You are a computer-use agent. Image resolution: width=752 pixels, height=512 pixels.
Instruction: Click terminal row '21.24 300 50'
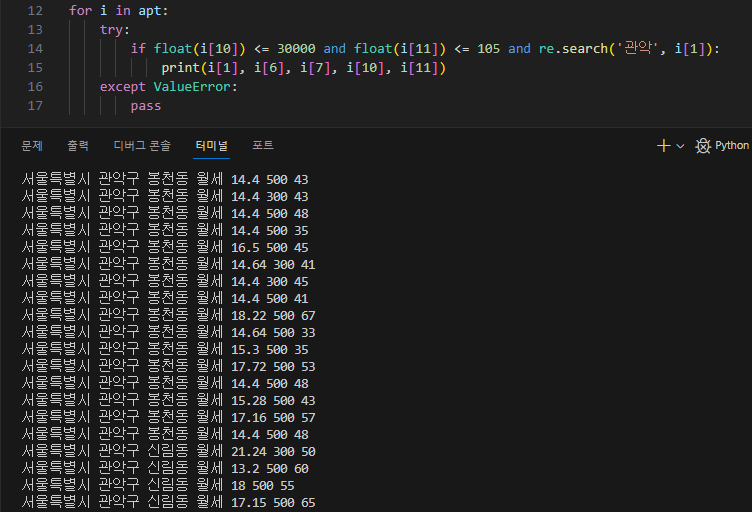pos(168,452)
